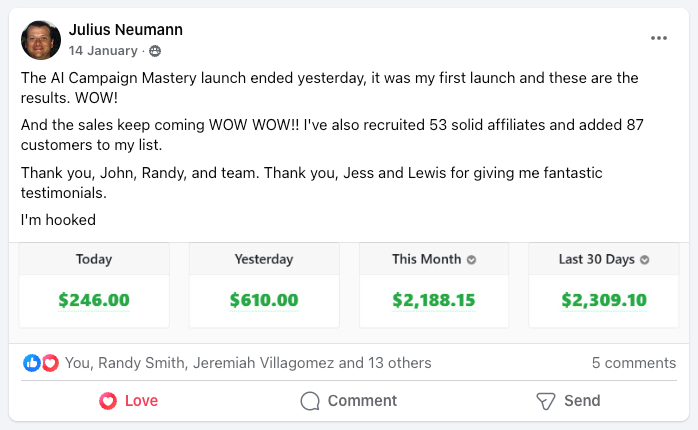
Task: View the 5 comments link
Action: [x=633, y=363]
